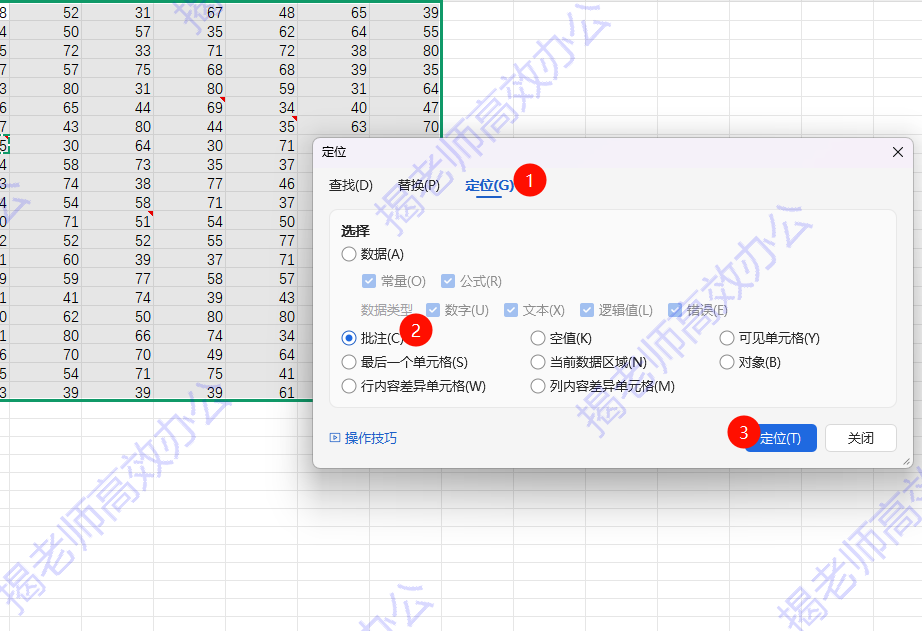This screenshot has width=922, height=631.
Task: Switch to the 查找(D) tab
Action: pos(350,185)
